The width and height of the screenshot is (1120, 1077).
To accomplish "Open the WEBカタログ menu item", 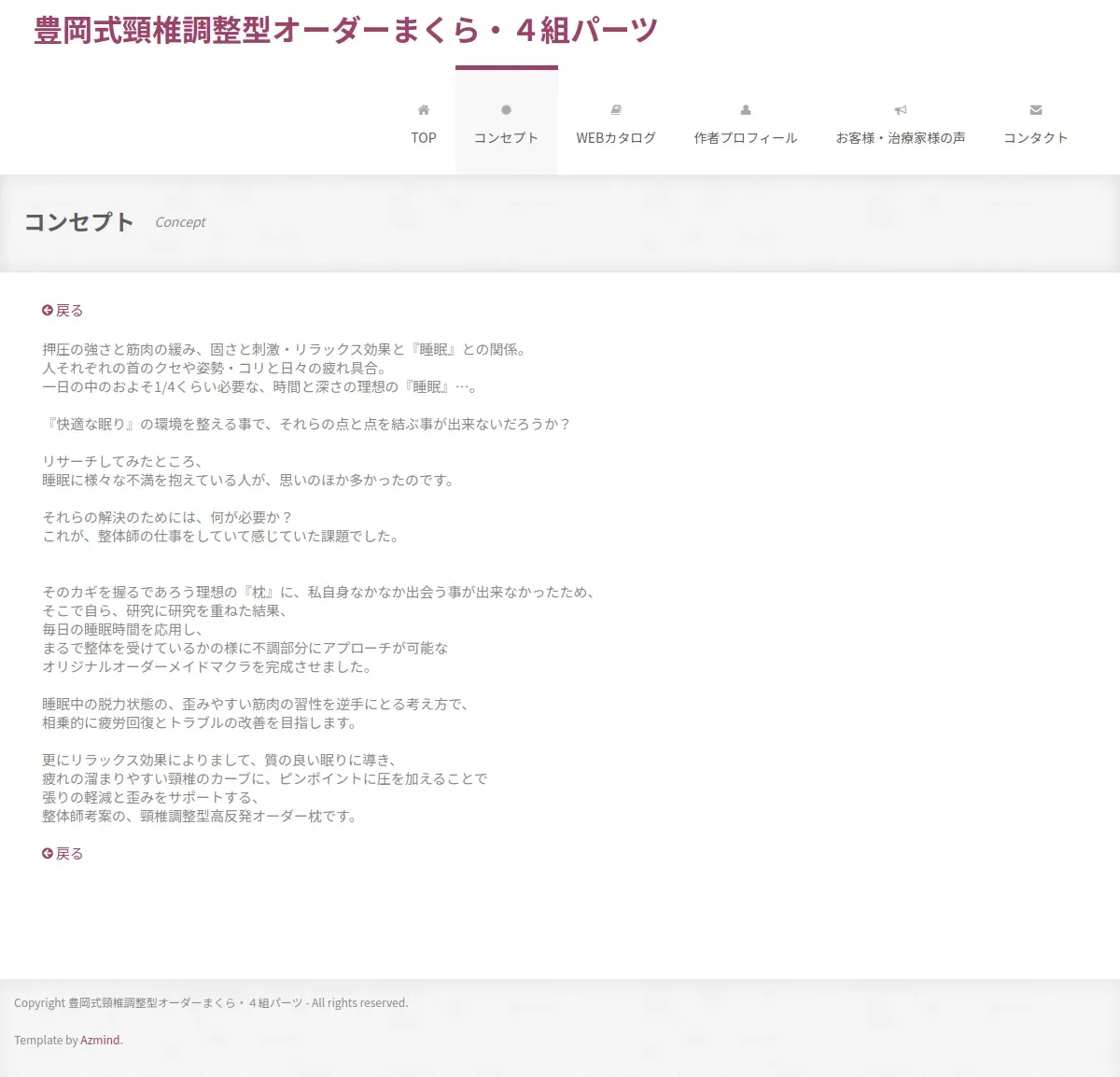I will click(x=616, y=121).
